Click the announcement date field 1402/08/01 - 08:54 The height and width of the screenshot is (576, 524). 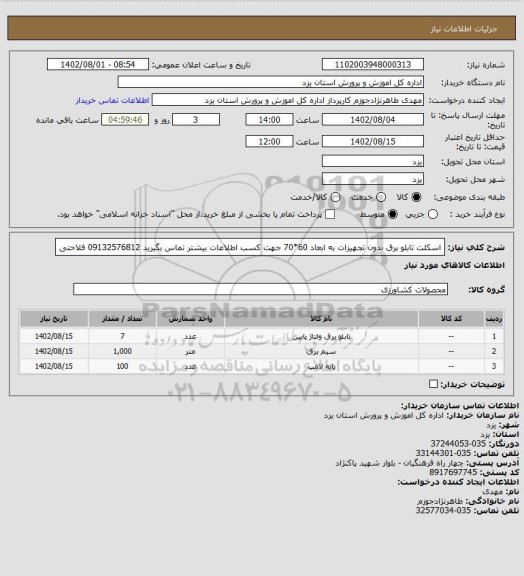[x=98, y=65]
